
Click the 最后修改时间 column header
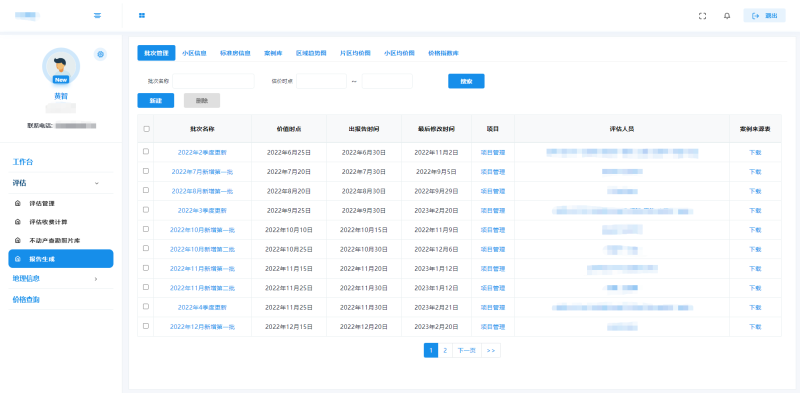[x=436, y=129]
